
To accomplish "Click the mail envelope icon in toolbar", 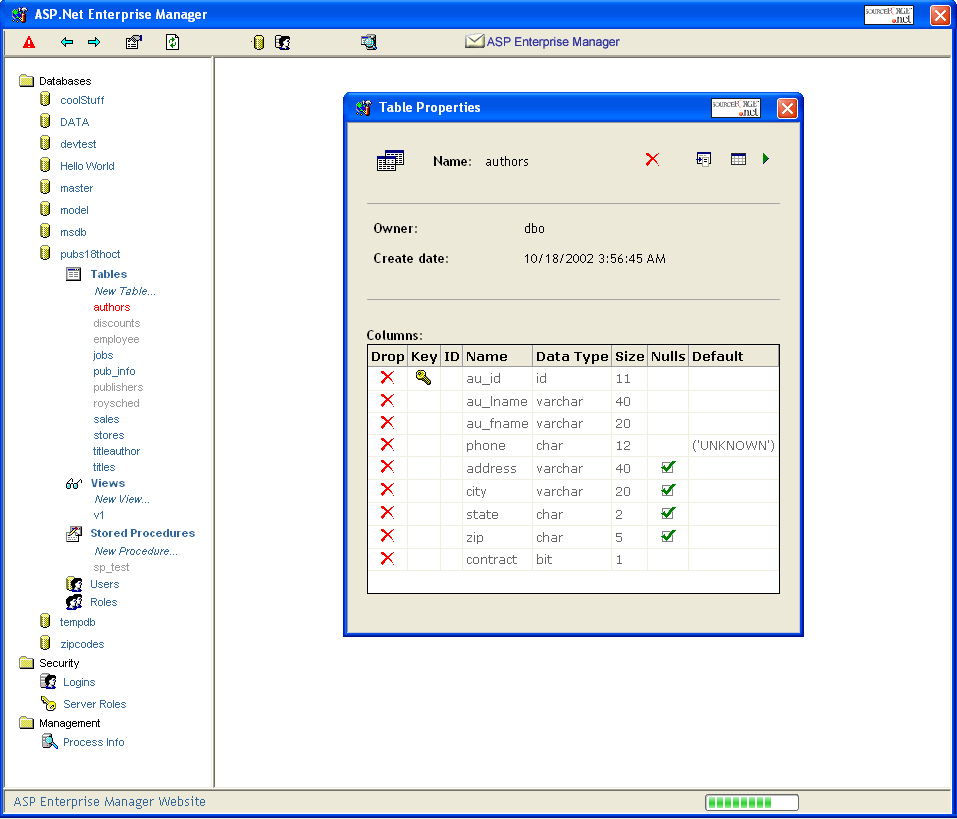I will tap(474, 41).
